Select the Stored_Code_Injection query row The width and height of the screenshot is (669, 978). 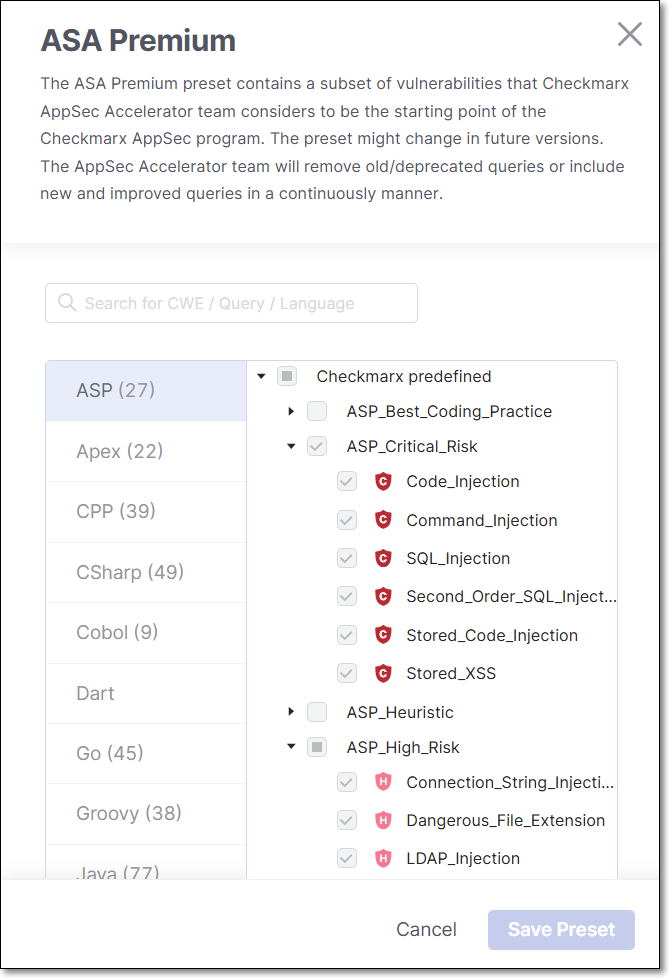click(491, 636)
